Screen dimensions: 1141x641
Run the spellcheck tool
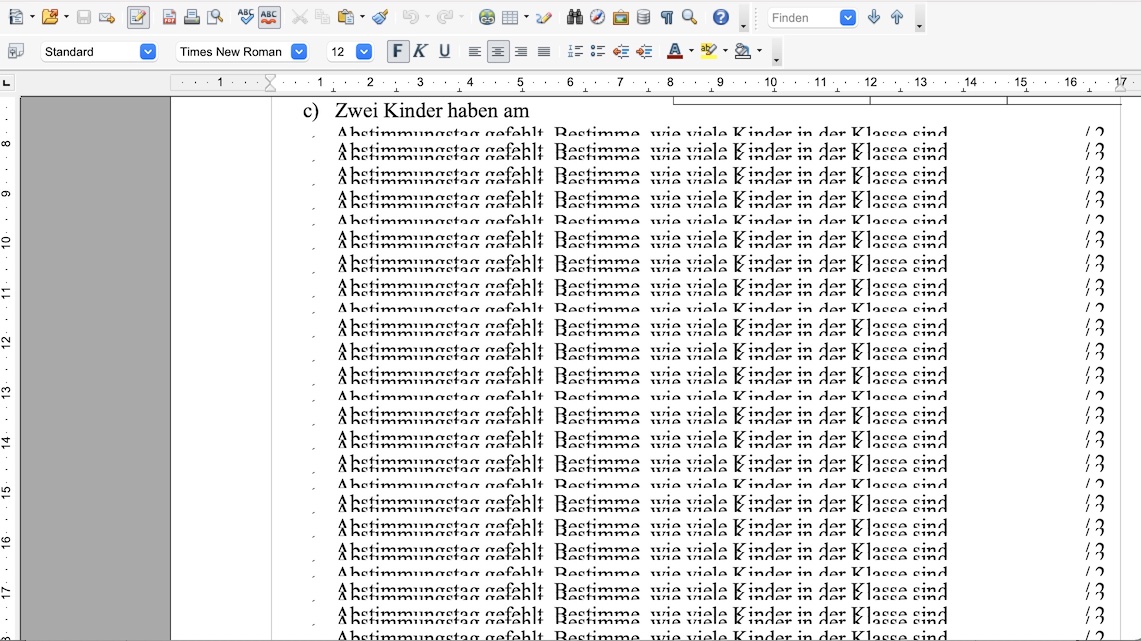tap(245, 17)
